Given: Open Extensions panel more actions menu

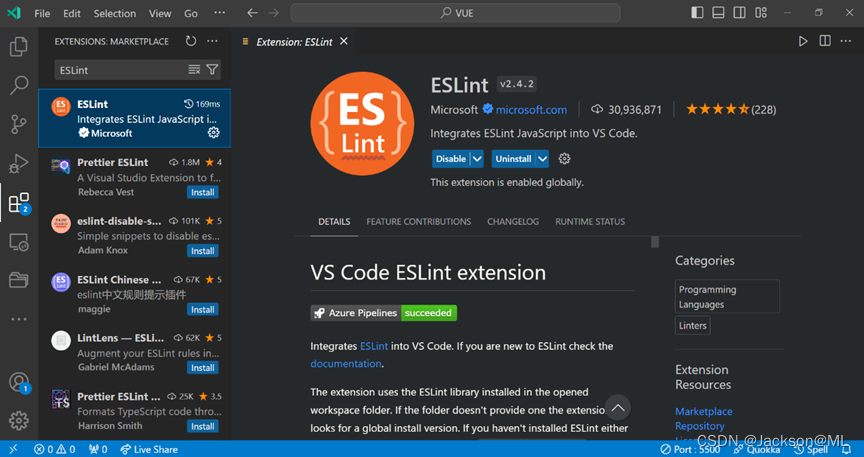Looking at the screenshot, I should click(x=212, y=41).
